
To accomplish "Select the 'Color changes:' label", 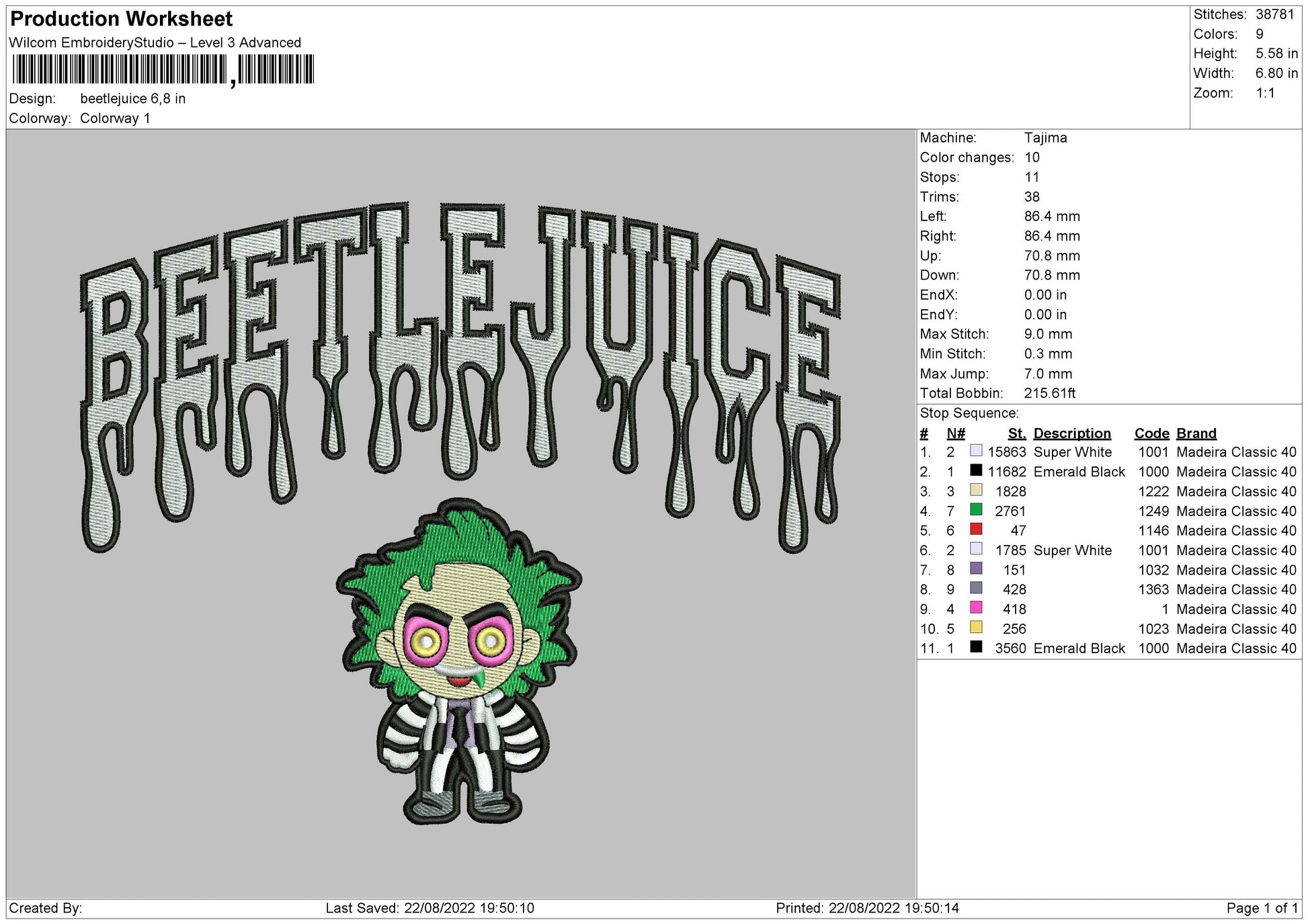I will (x=967, y=158).
